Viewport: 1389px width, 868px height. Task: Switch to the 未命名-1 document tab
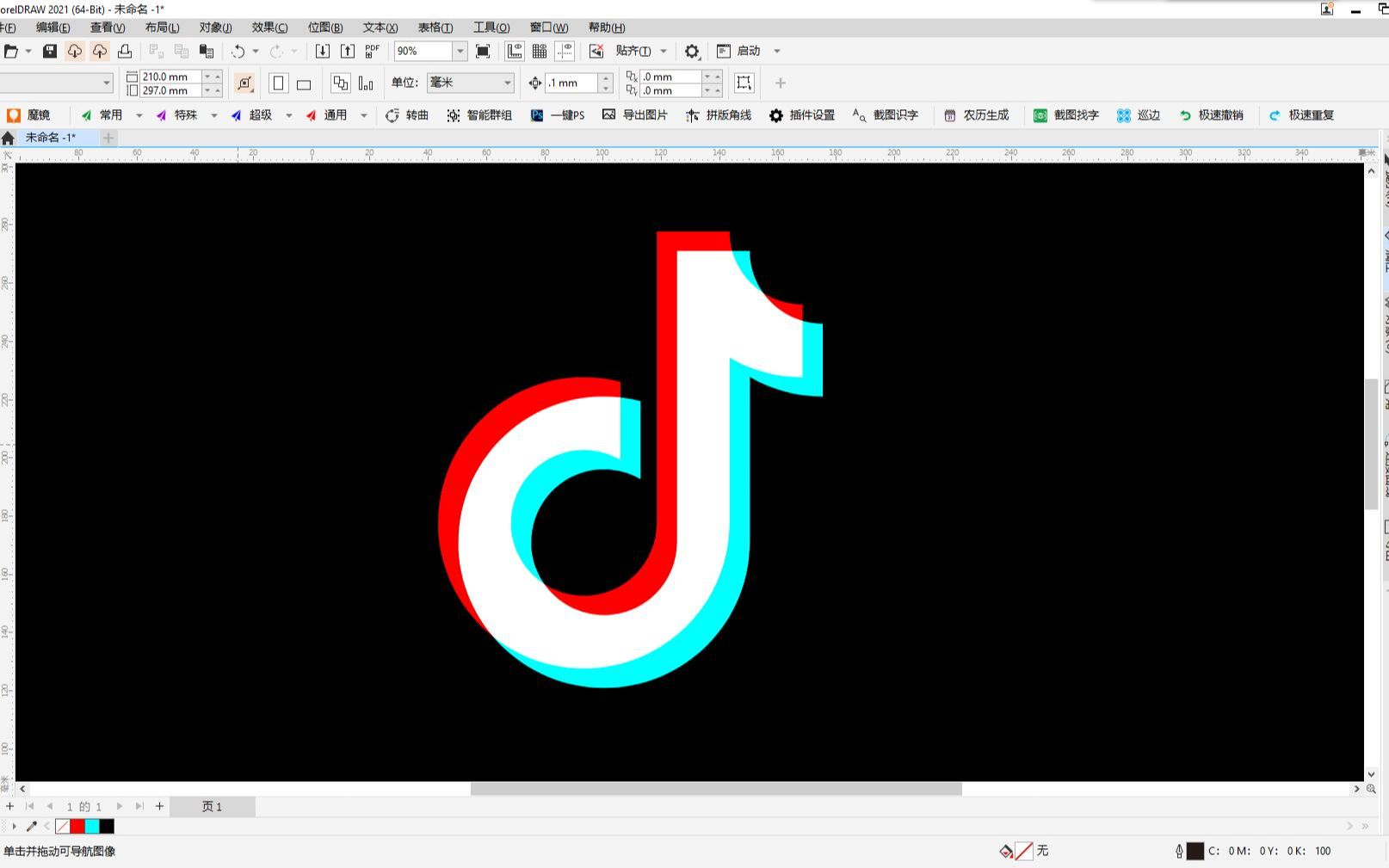tap(52, 137)
